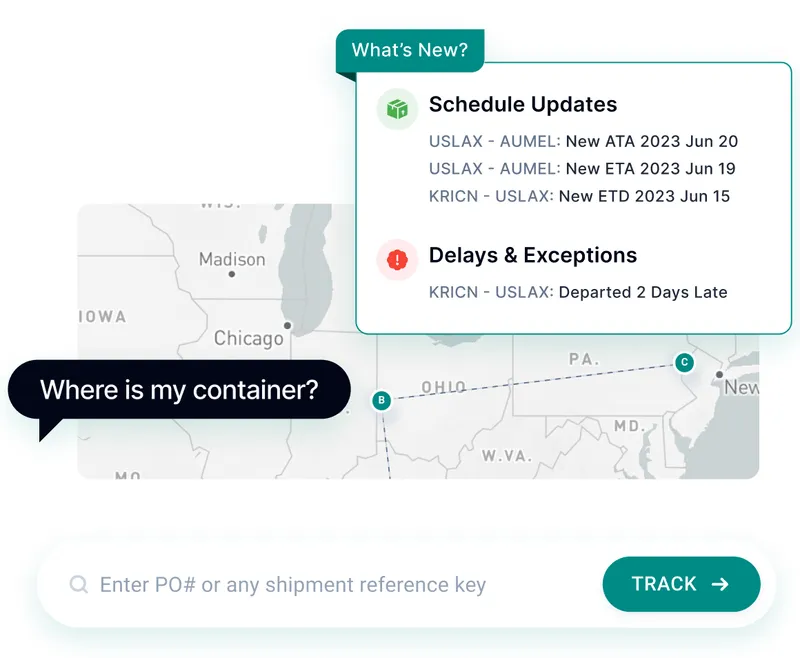Image resolution: width=800 pixels, height=658 pixels.
Task: Open the What's New? tab
Action: [410, 50]
